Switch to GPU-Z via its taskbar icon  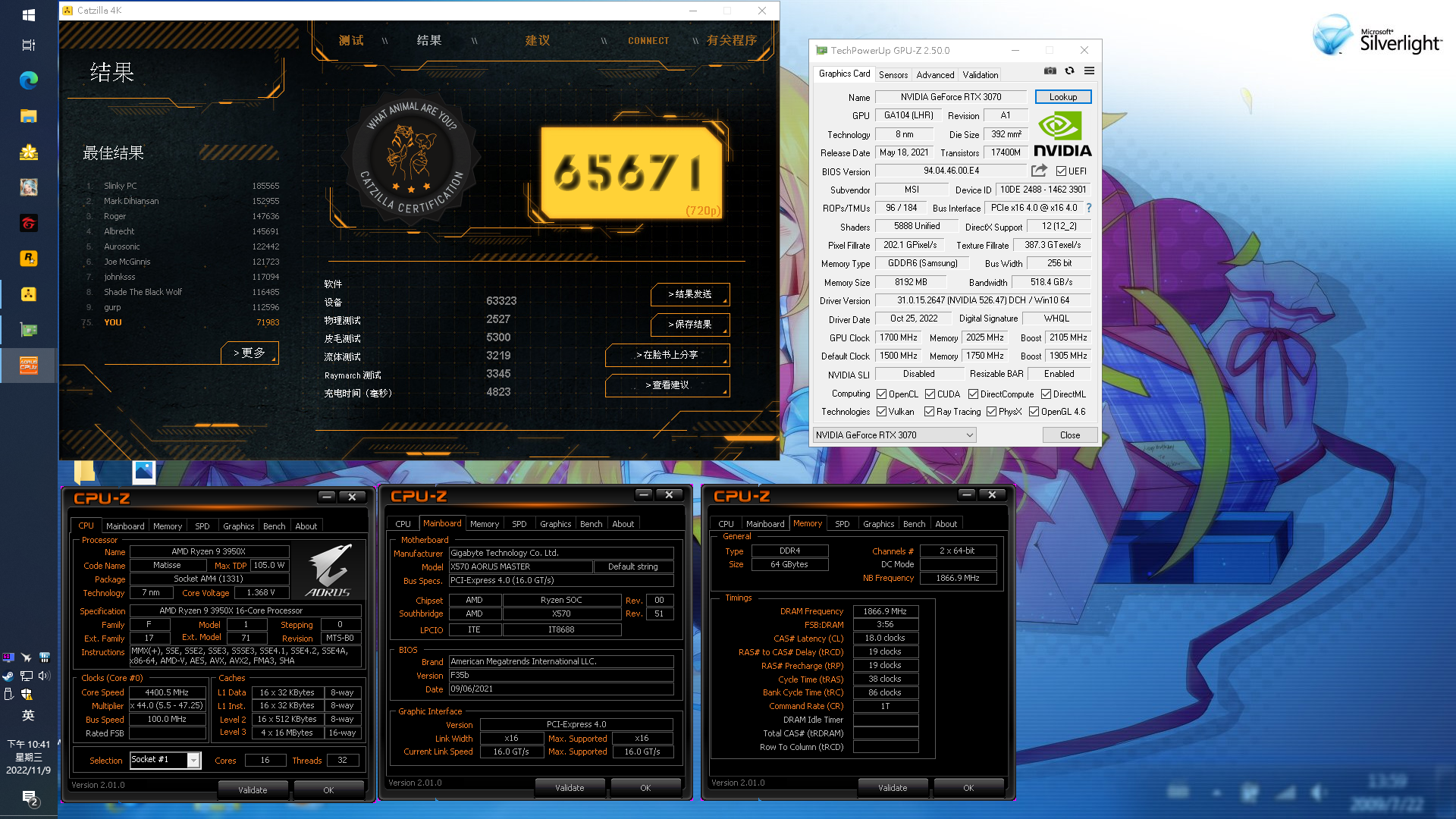click(x=28, y=330)
